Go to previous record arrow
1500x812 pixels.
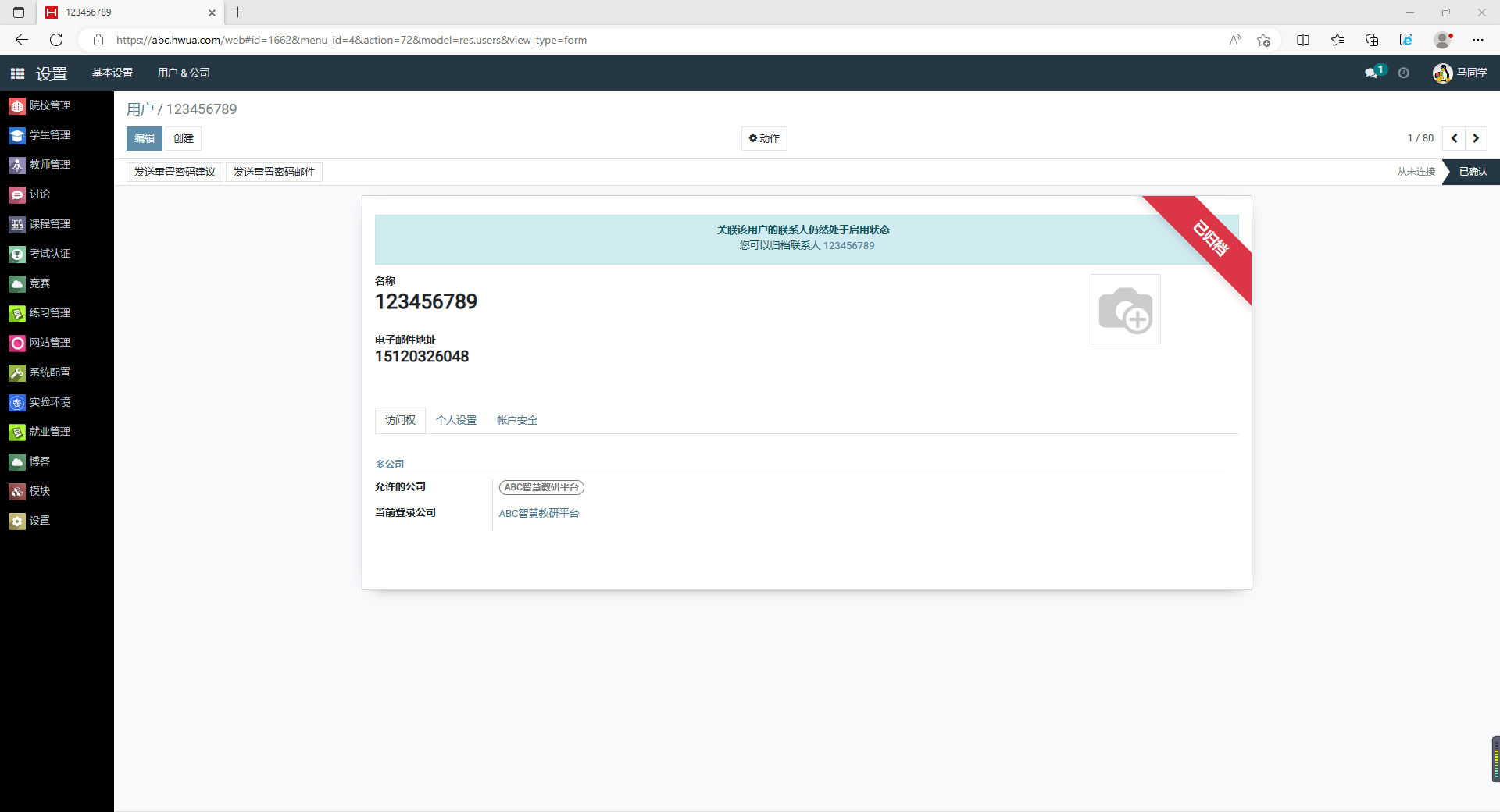pyautogui.click(x=1454, y=138)
